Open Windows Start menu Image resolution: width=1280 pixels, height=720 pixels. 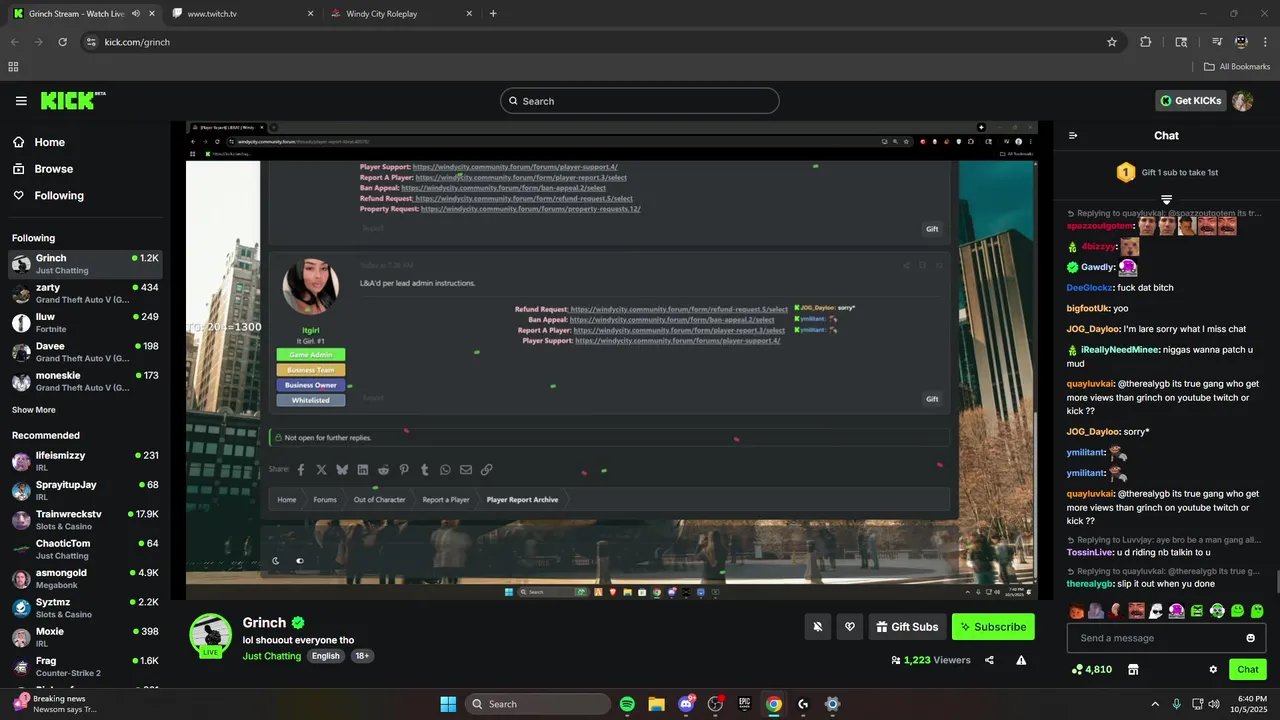click(x=448, y=704)
